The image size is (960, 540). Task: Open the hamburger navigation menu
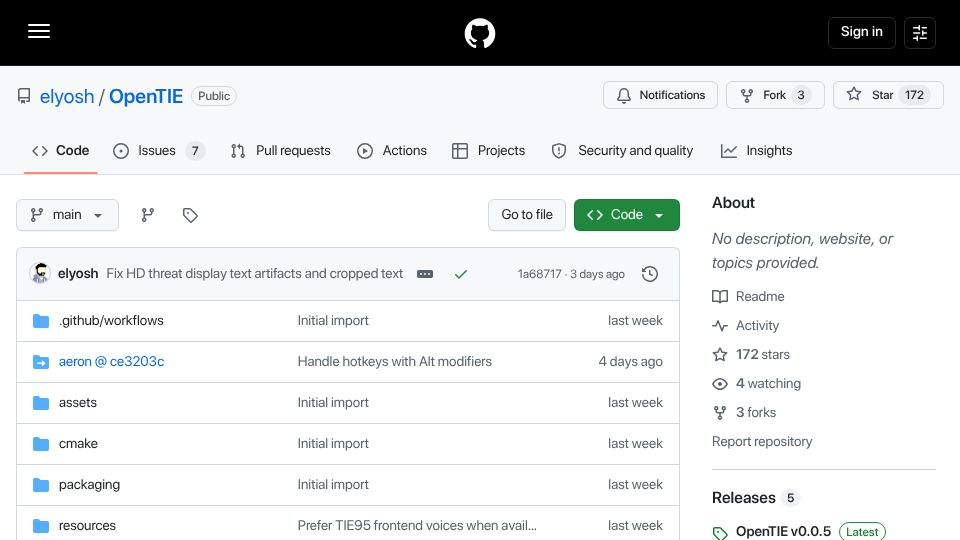click(x=39, y=32)
